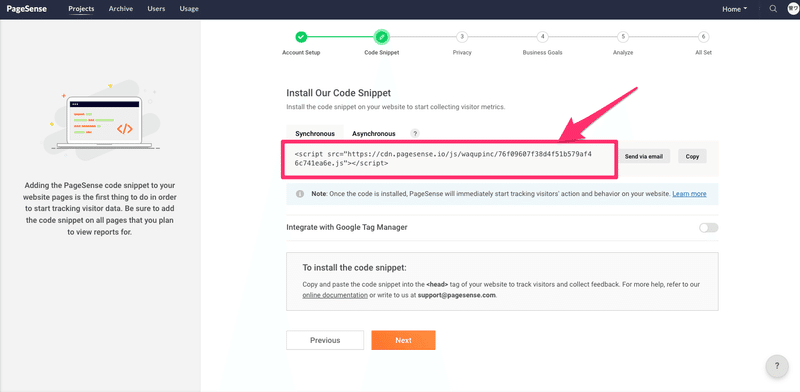Open the help question mark bubble
Image resolution: width=800 pixels, height=392 pixels.
(x=777, y=366)
